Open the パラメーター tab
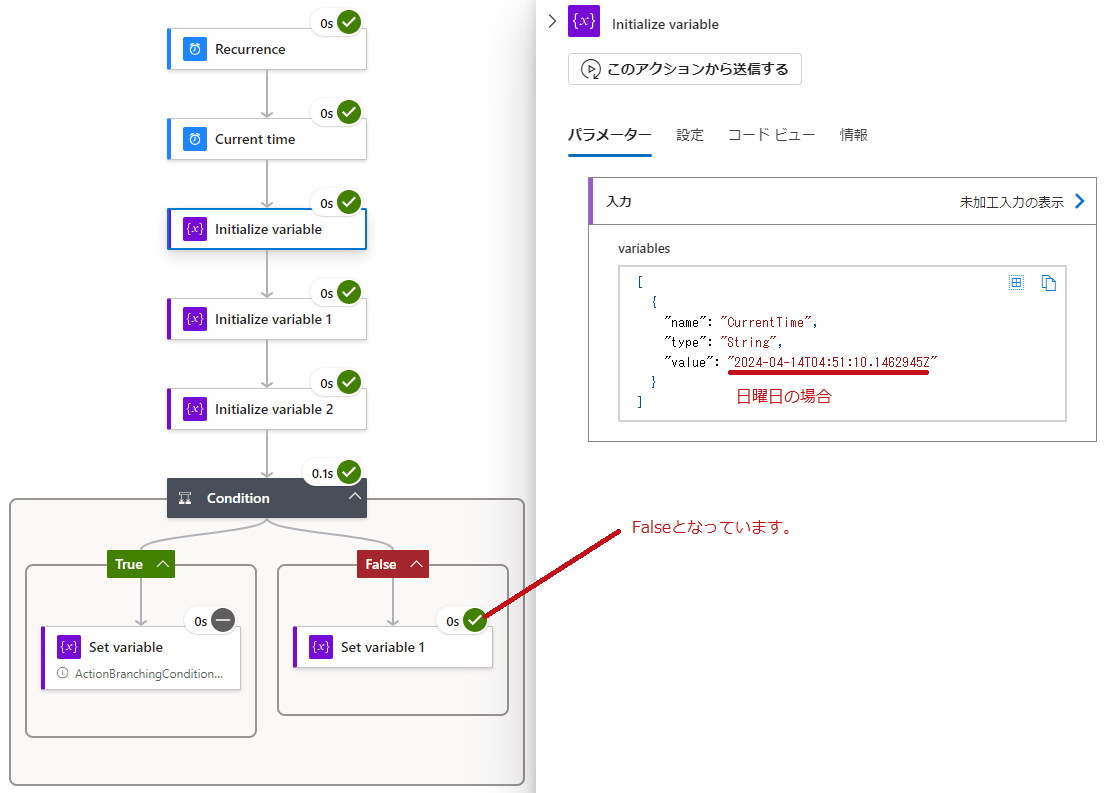 (x=610, y=134)
